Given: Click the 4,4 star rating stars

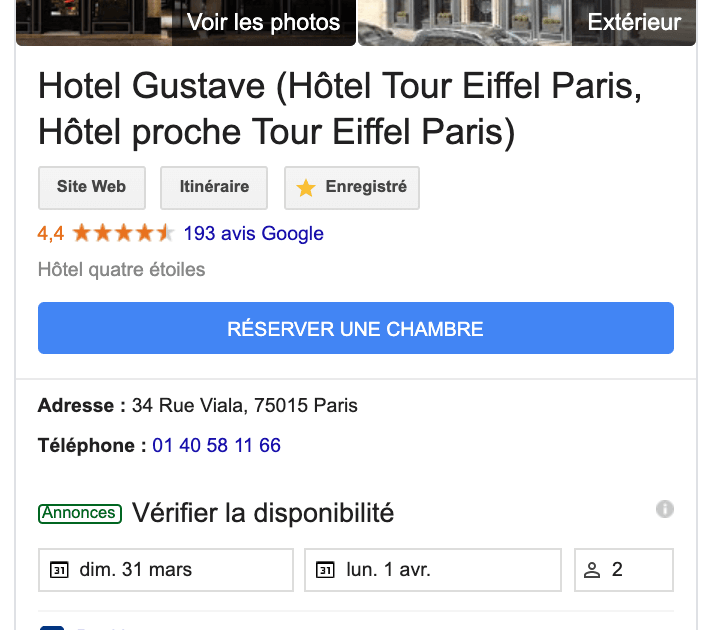Looking at the screenshot, I should 123,234.
